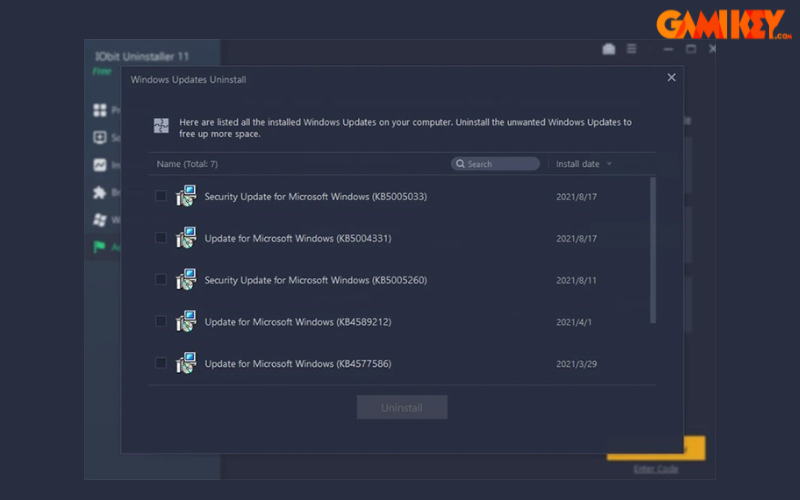800x500 pixels.
Task: Enable the checkbox for Security Update KB5005260
Action: 161,280
